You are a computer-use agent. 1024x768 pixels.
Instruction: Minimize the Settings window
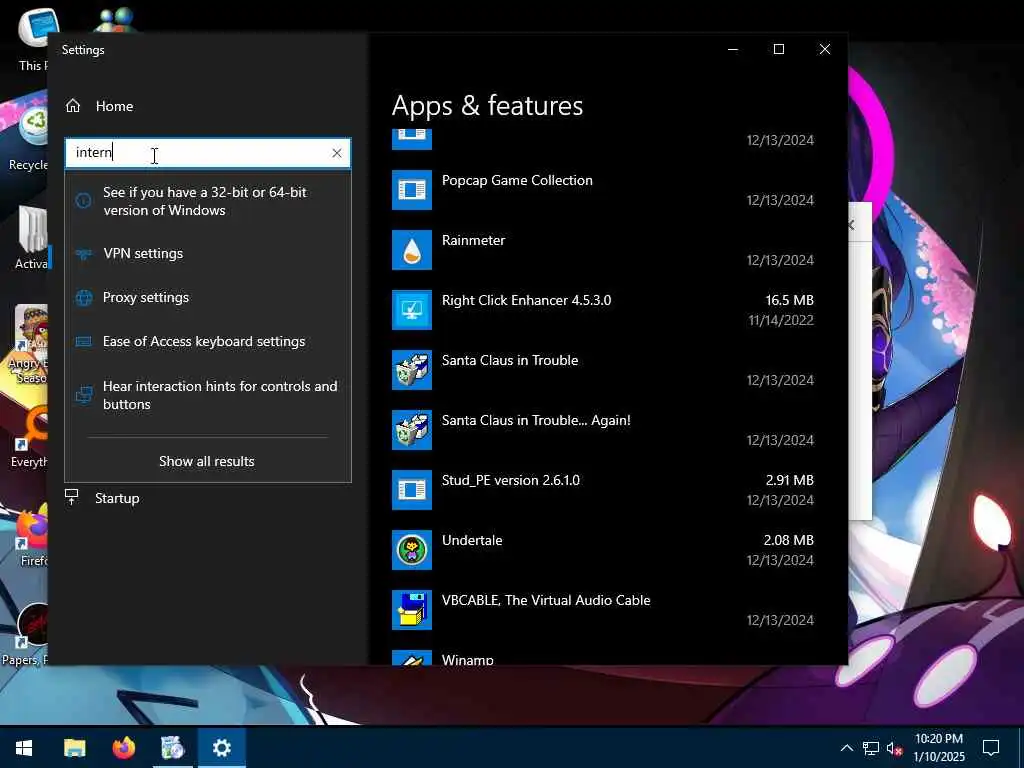point(733,50)
